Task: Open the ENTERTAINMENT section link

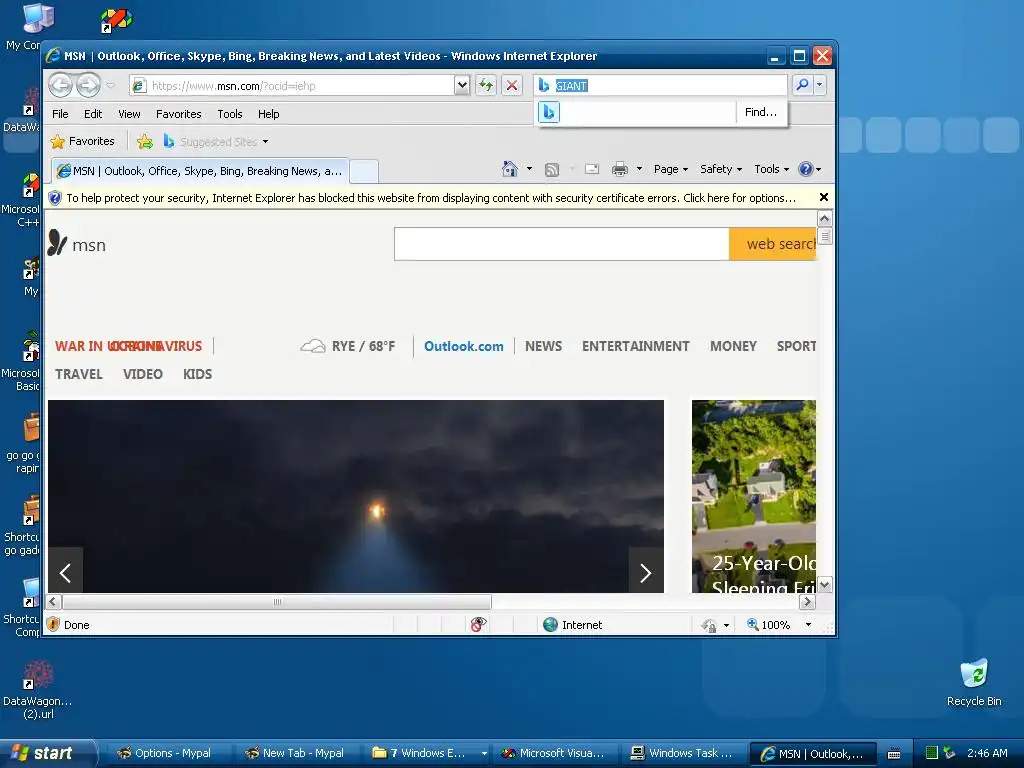Action: pyautogui.click(x=635, y=346)
